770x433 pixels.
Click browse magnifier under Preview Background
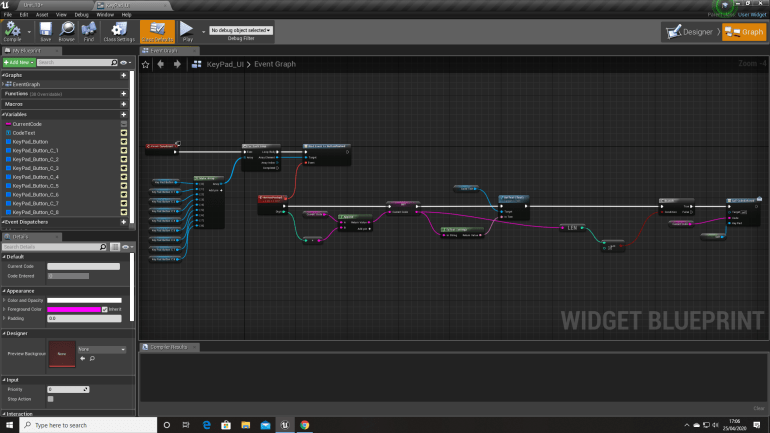(92, 359)
